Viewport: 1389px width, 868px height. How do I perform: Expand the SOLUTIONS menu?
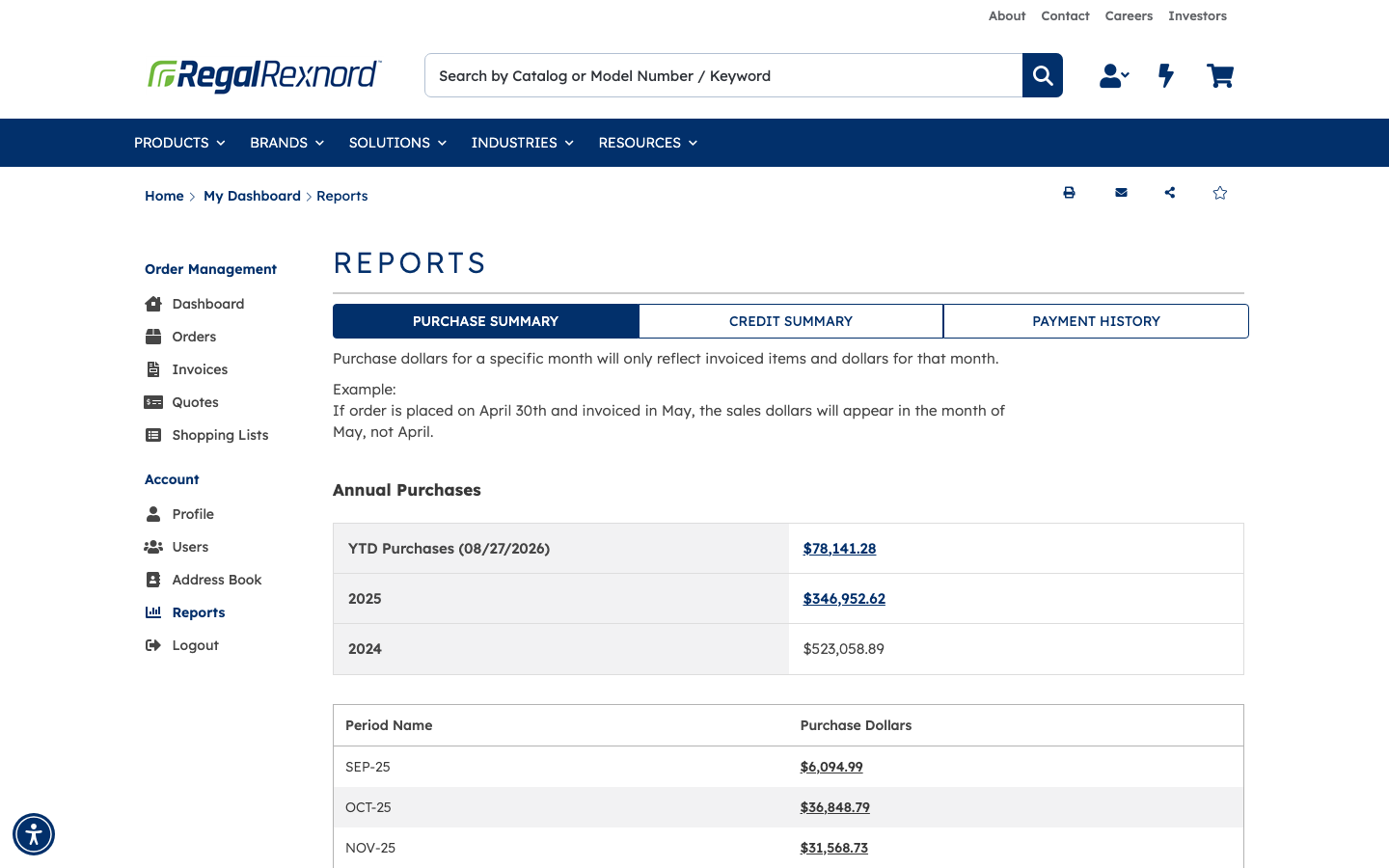[x=397, y=143]
